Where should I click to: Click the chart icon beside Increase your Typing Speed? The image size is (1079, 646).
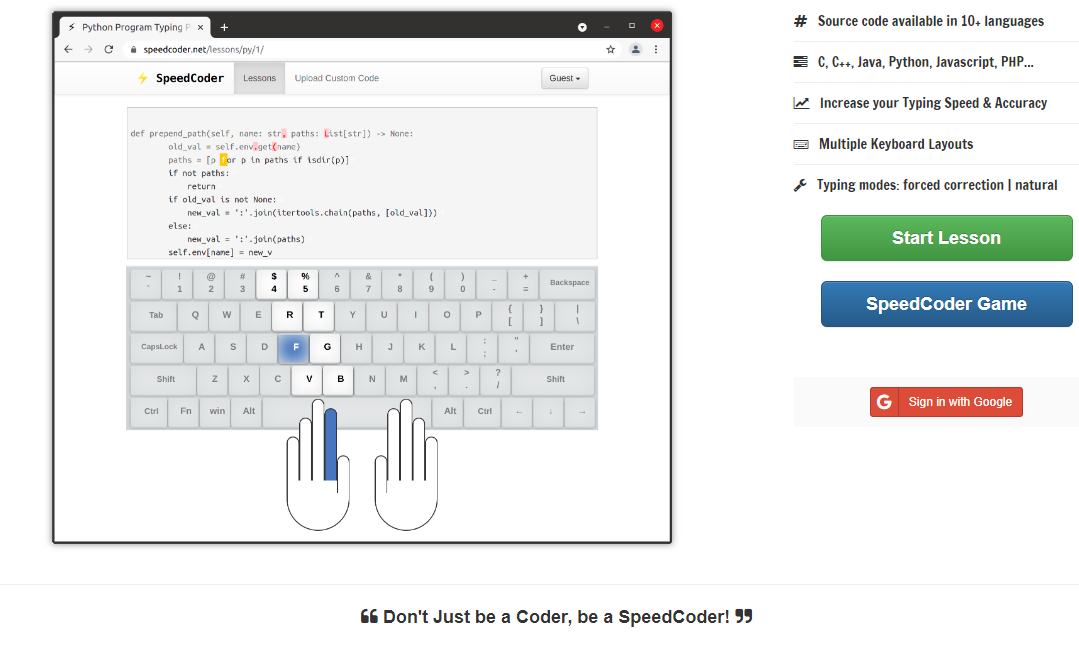click(801, 103)
